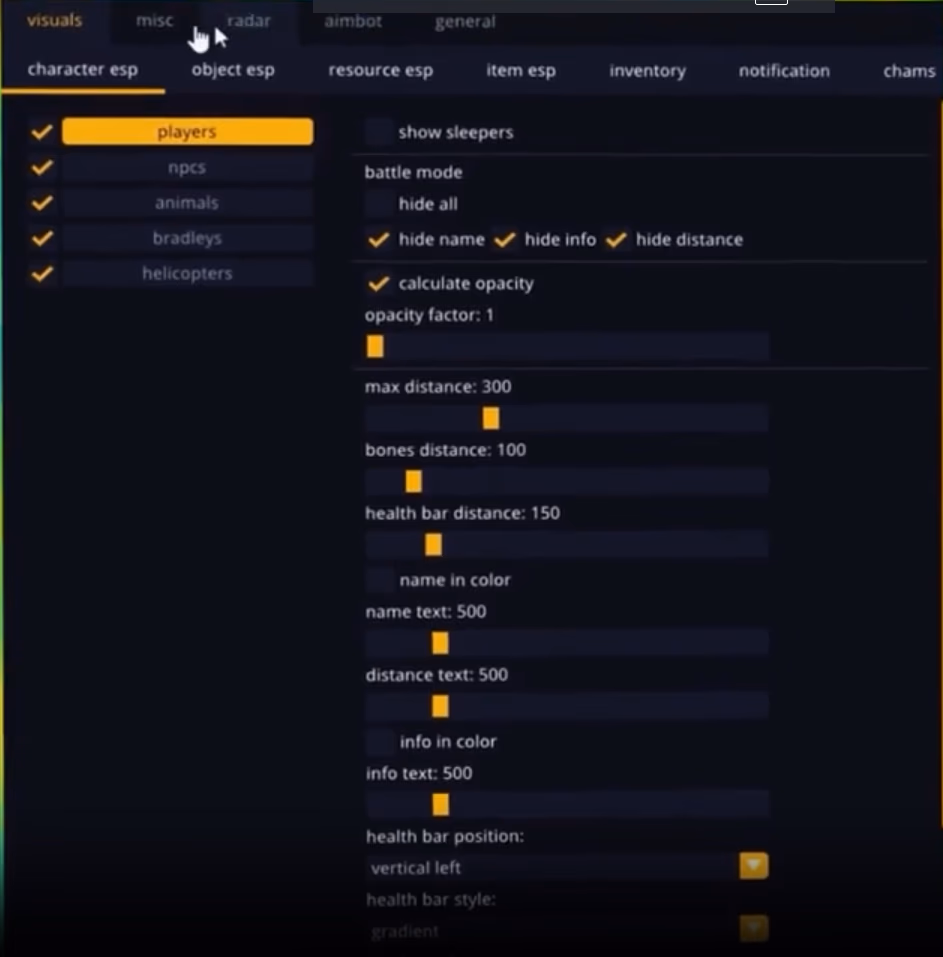Click the opacity factor slider track

pos(567,347)
